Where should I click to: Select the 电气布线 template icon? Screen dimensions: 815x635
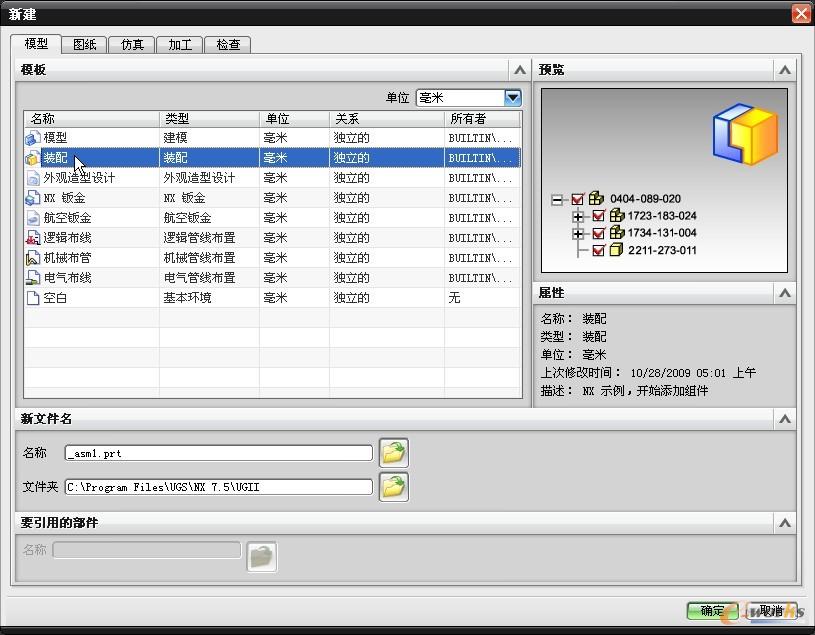click(33, 278)
